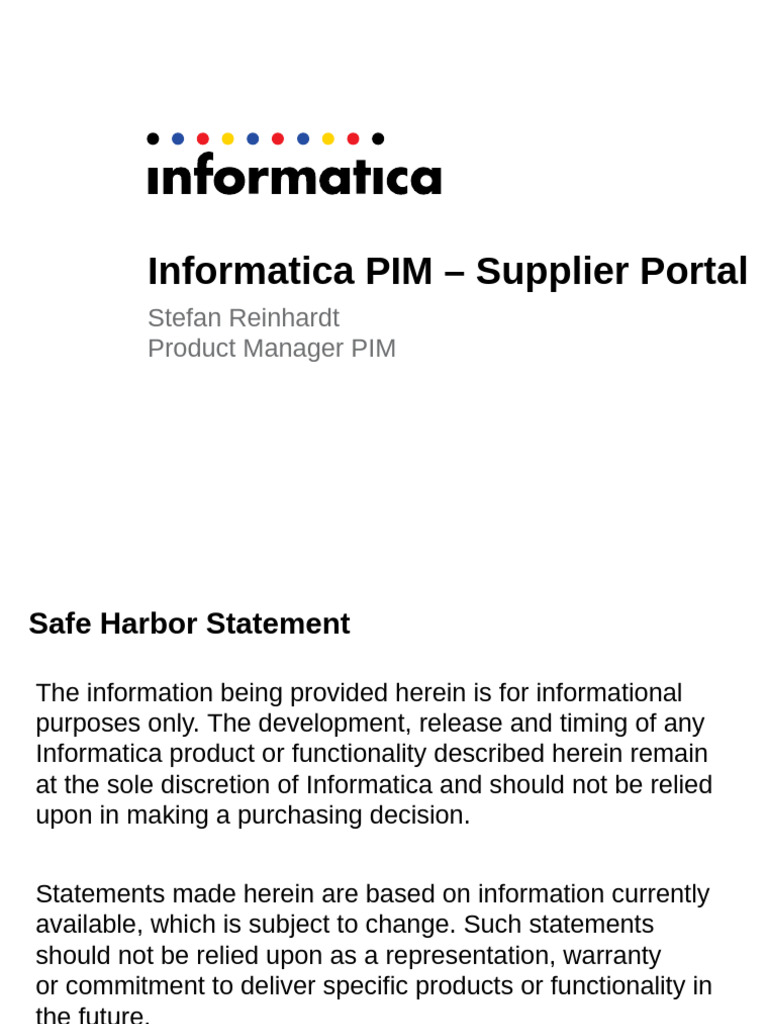The image size is (768, 1024).
Task: Click the line starting The information being provided
Action: tap(359, 693)
